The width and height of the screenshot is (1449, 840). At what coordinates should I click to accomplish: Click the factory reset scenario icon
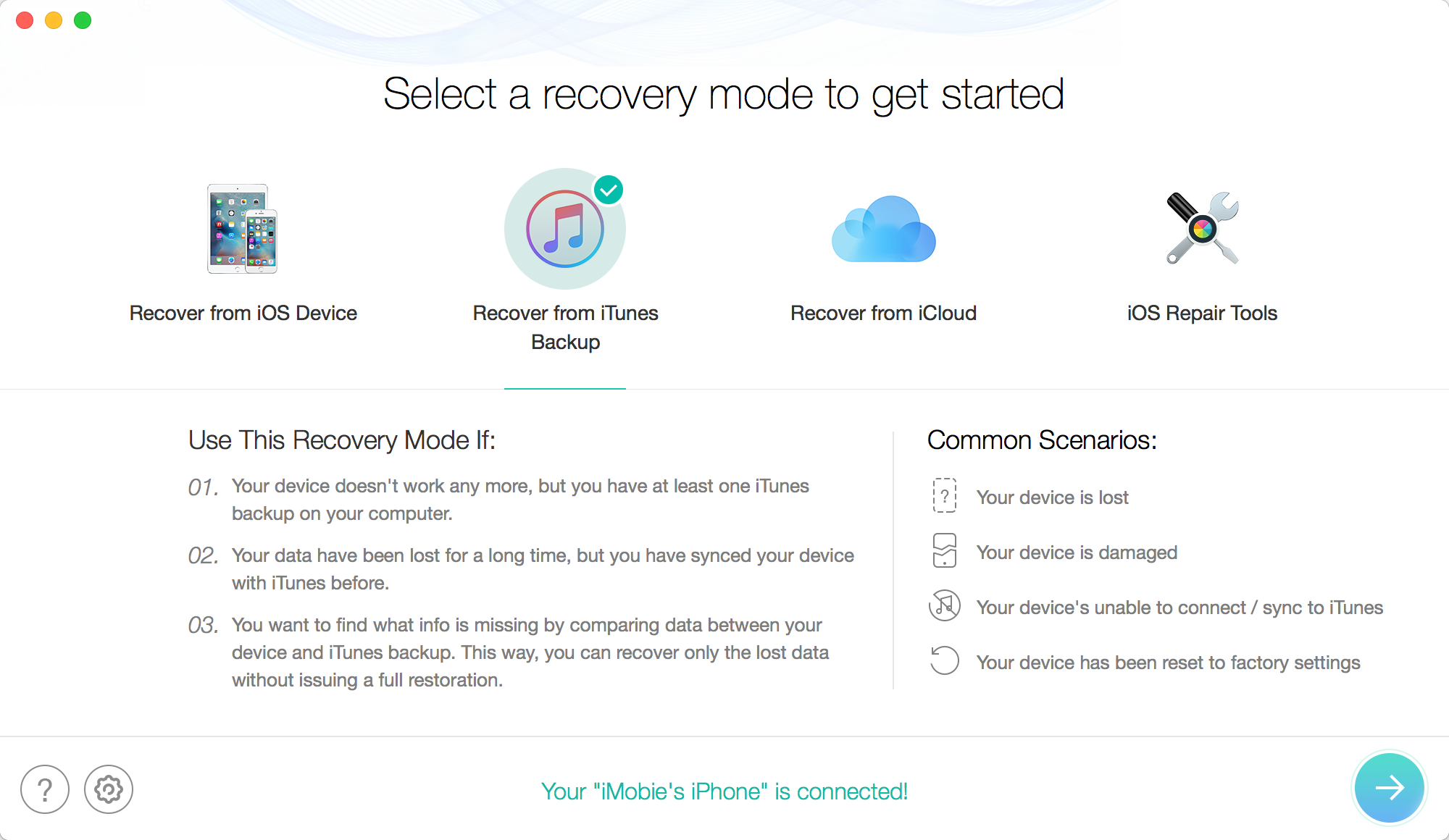(x=944, y=662)
